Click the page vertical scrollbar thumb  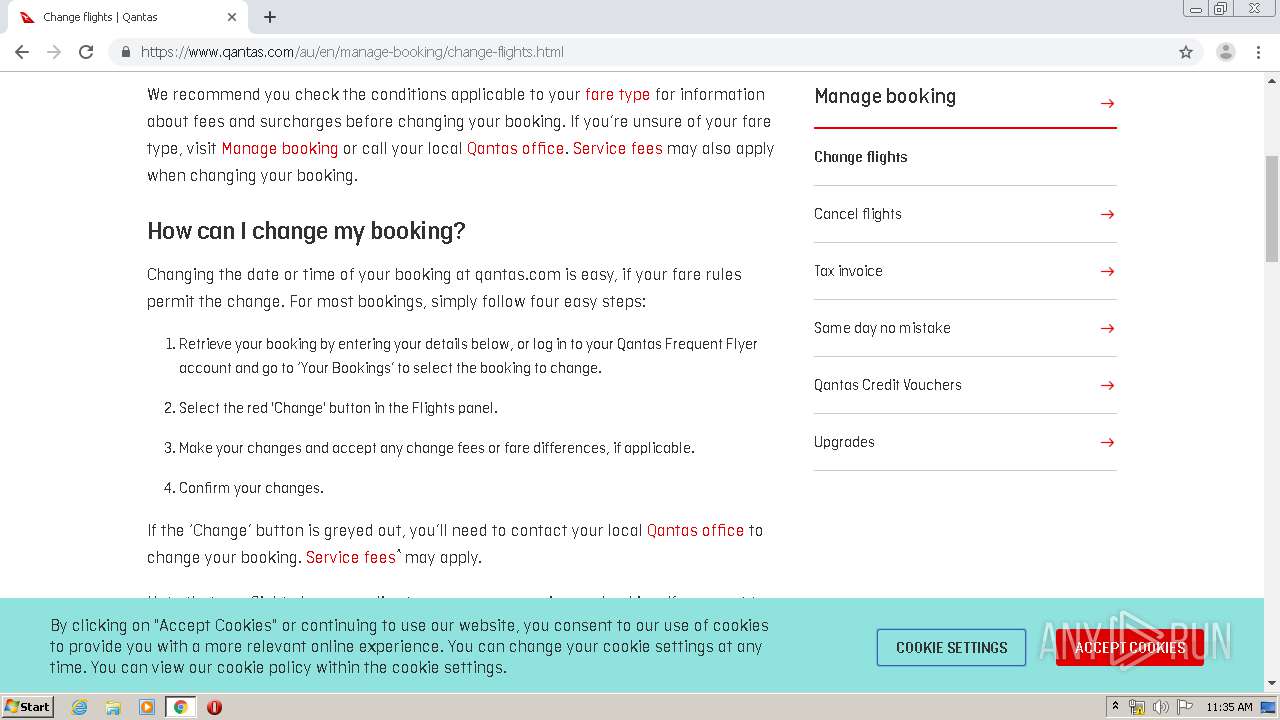1272,208
